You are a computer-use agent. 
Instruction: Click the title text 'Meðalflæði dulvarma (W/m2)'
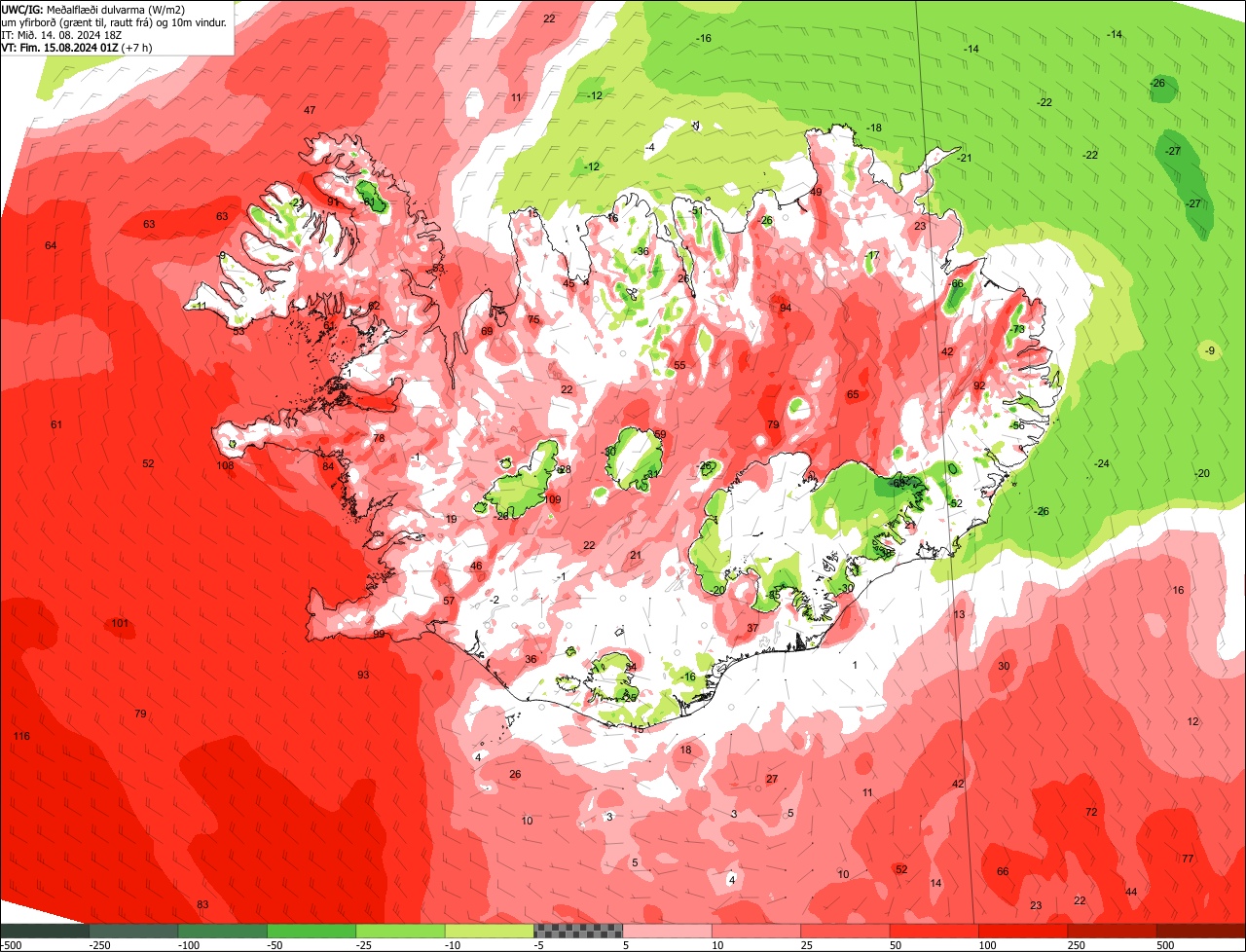tap(116, 10)
